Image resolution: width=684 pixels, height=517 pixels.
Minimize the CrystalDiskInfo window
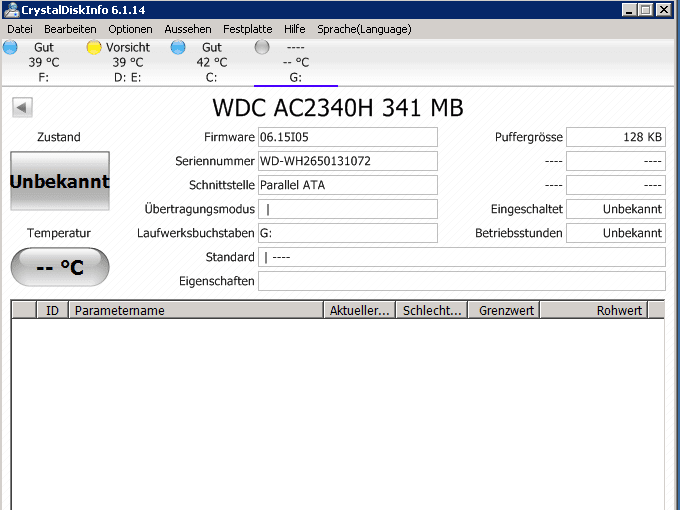pyautogui.click(x=629, y=10)
